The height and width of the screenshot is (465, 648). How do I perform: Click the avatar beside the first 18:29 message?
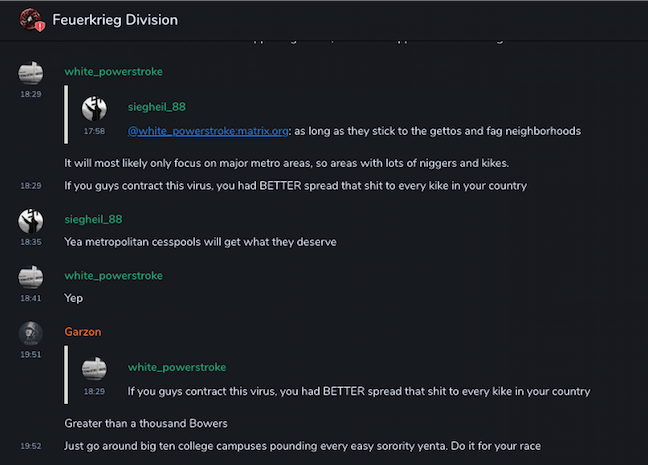coord(31,73)
